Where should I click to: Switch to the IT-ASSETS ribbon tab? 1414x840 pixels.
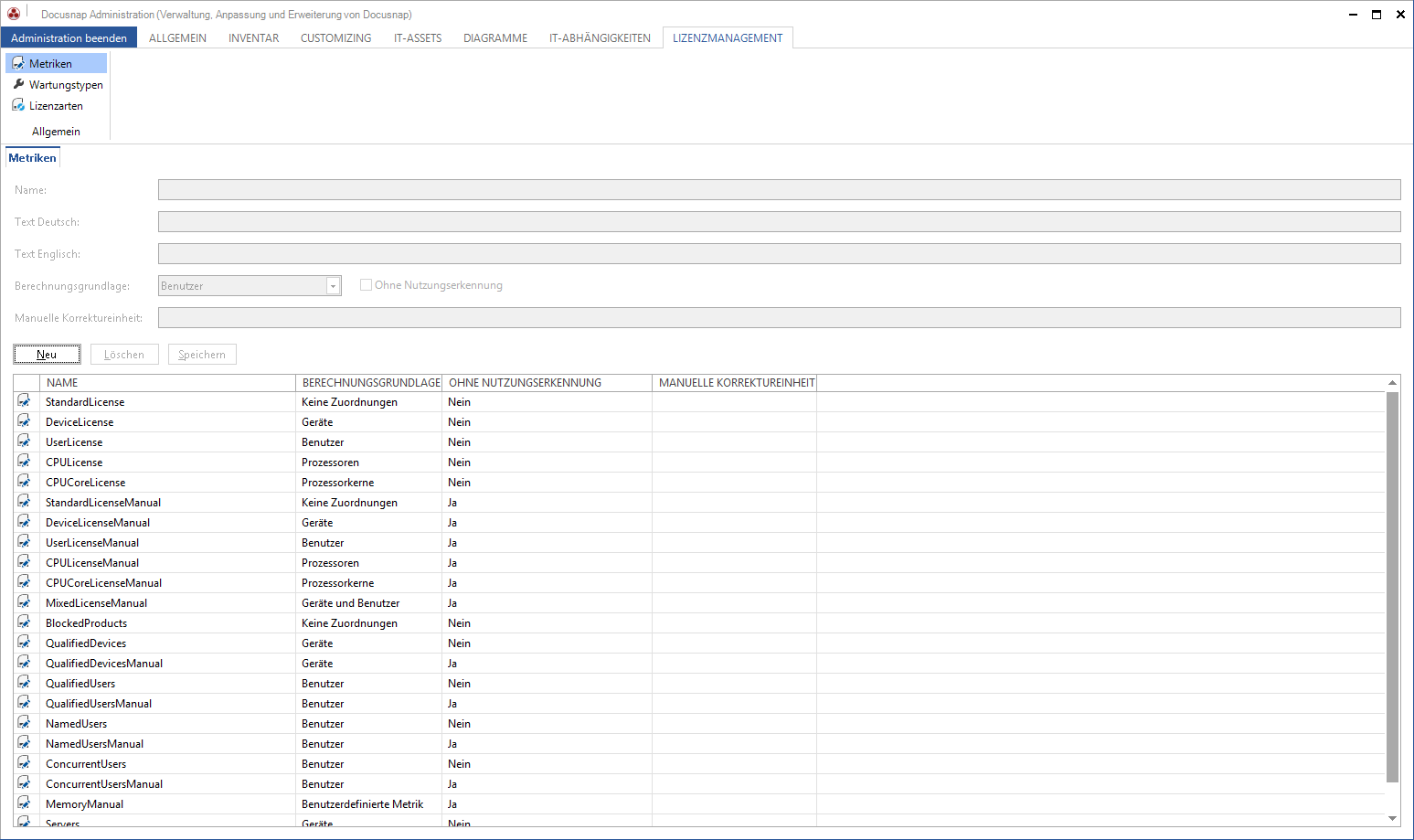click(x=418, y=37)
